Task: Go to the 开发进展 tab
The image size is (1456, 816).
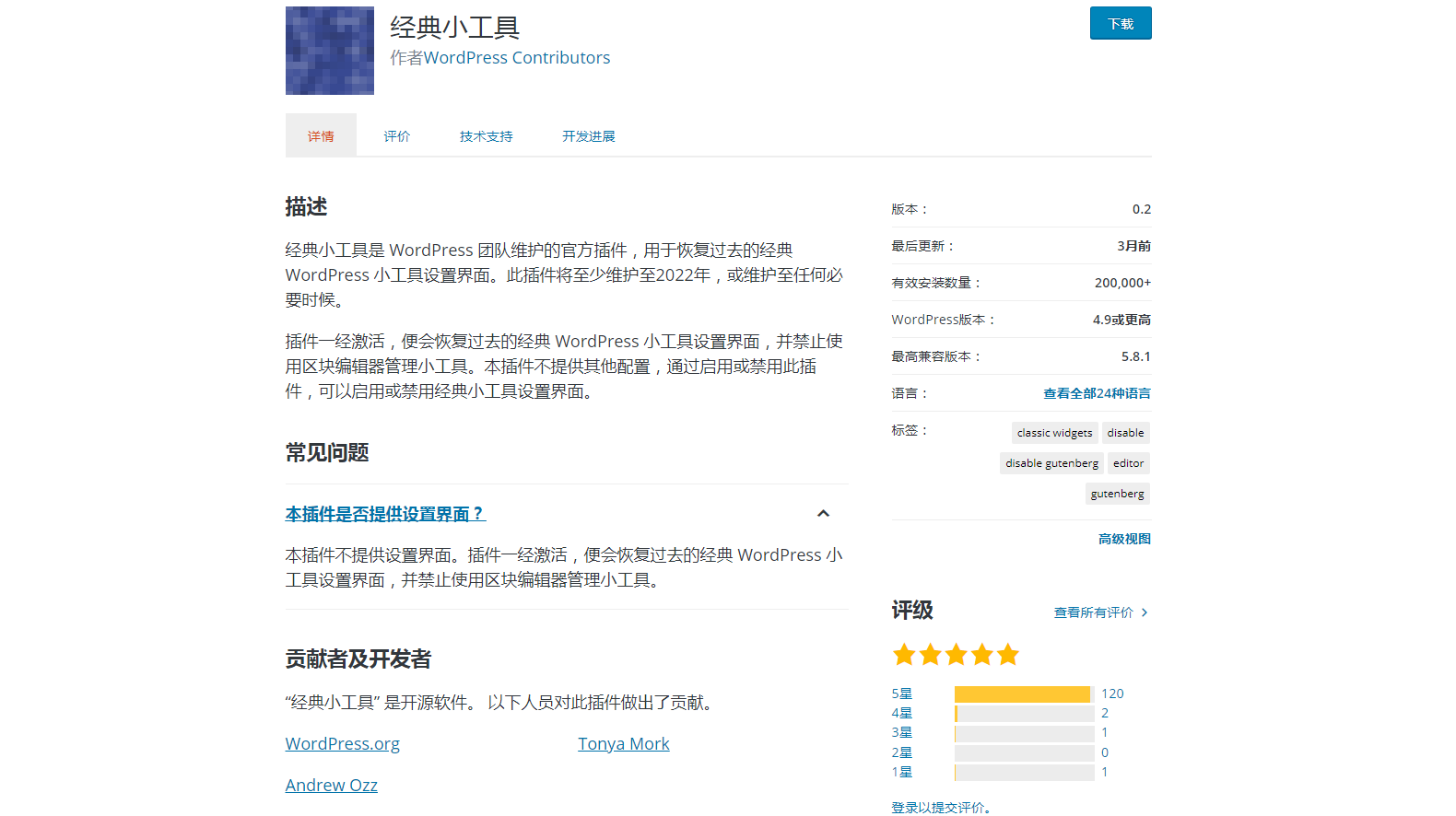Action: (589, 136)
